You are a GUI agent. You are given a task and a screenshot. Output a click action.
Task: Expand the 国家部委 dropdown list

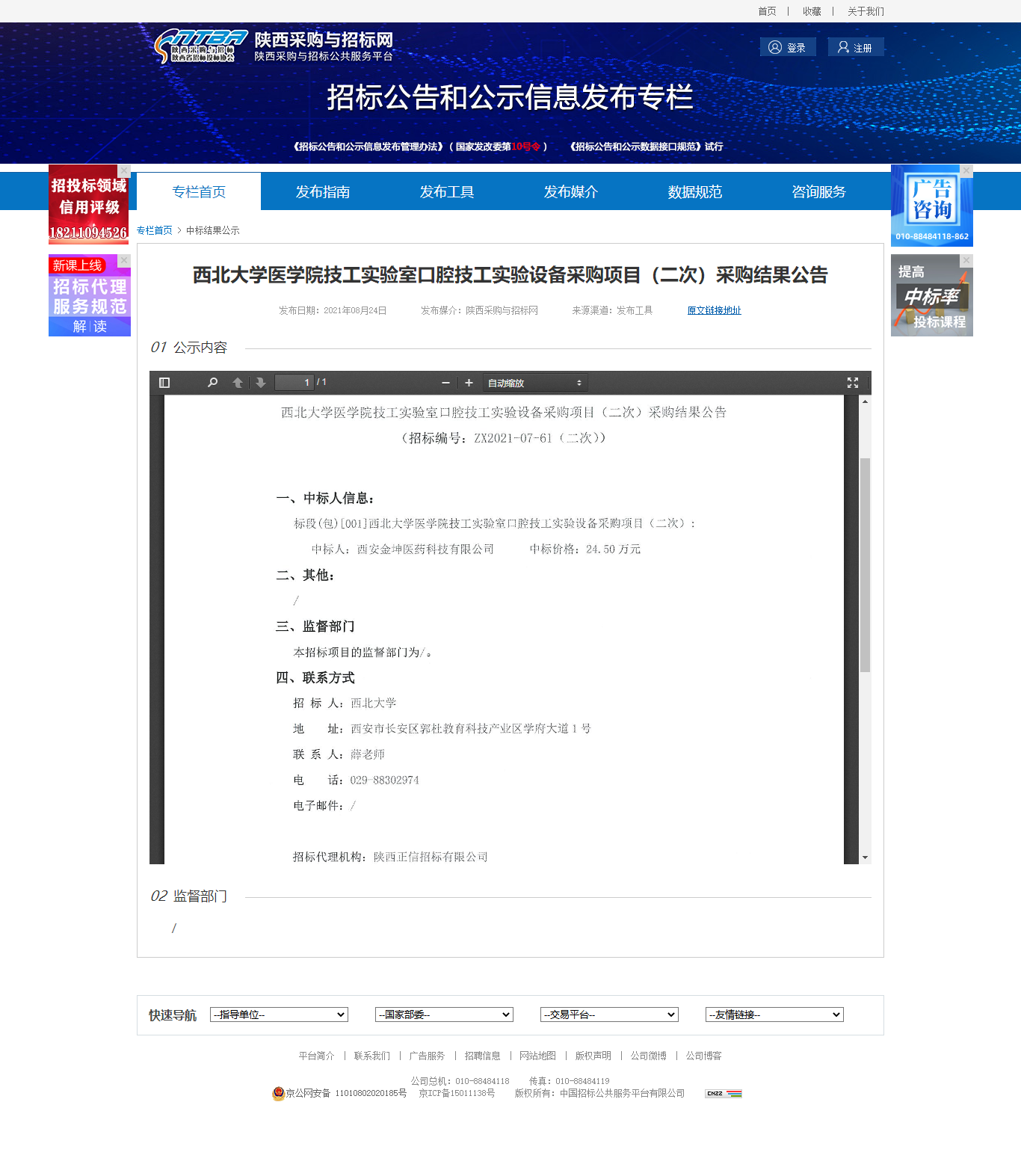click(x=444, y=1015)
